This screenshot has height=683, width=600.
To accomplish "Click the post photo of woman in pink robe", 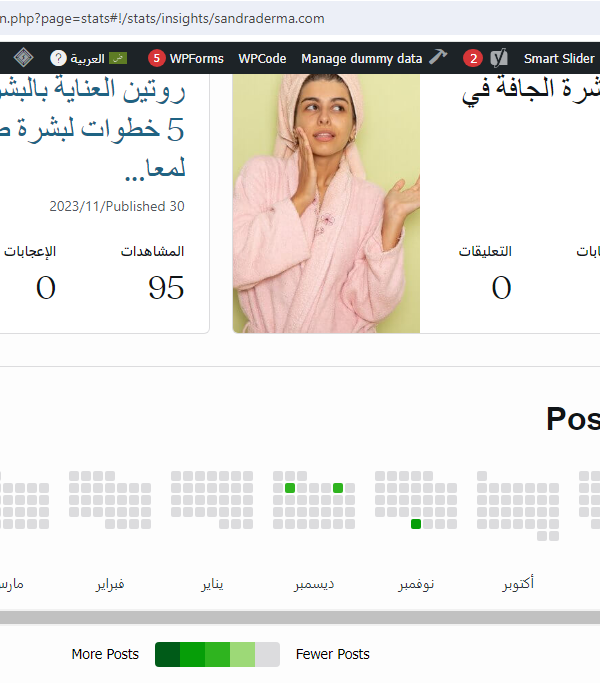I will [326, 203].
